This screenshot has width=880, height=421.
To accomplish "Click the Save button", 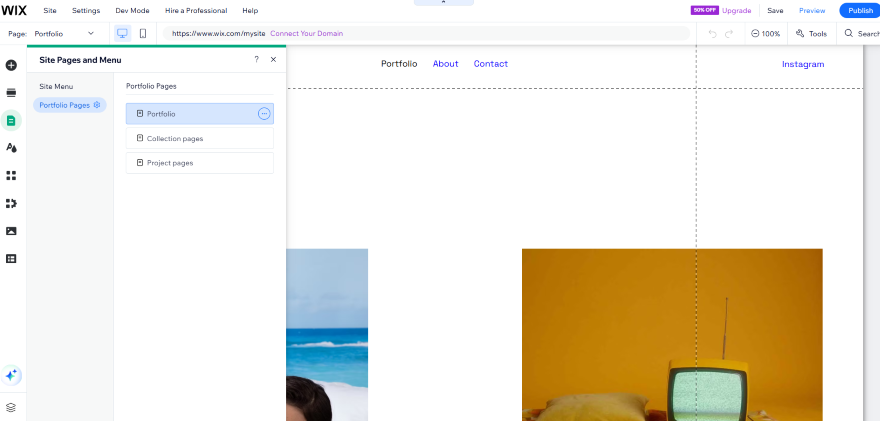I will (x=775, y=11).
